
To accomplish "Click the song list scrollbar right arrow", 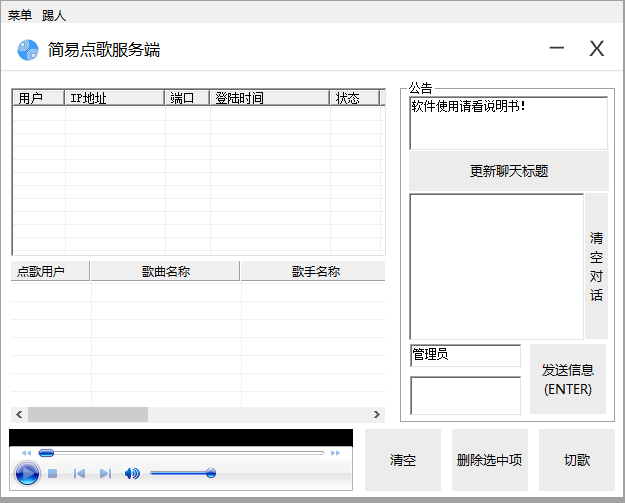I will point(377,414).
